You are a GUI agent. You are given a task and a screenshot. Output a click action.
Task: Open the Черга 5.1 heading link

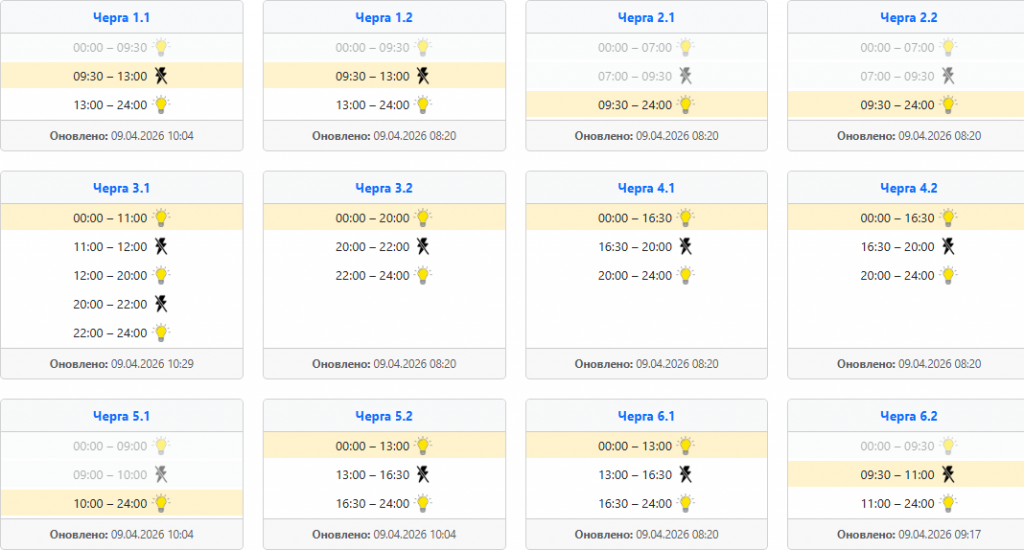121,416
